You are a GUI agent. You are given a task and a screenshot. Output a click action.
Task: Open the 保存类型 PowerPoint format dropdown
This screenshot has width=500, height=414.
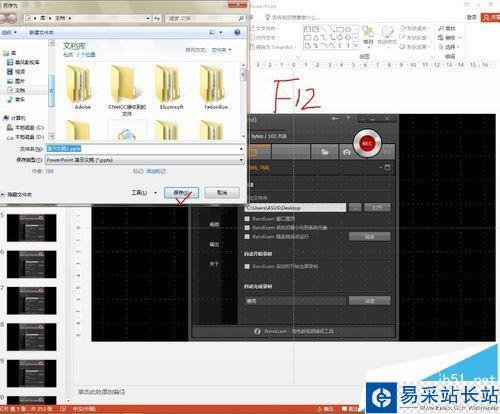coord(145,160)
